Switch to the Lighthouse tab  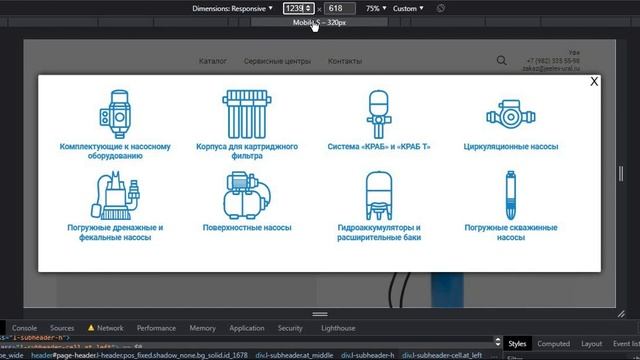338,328
